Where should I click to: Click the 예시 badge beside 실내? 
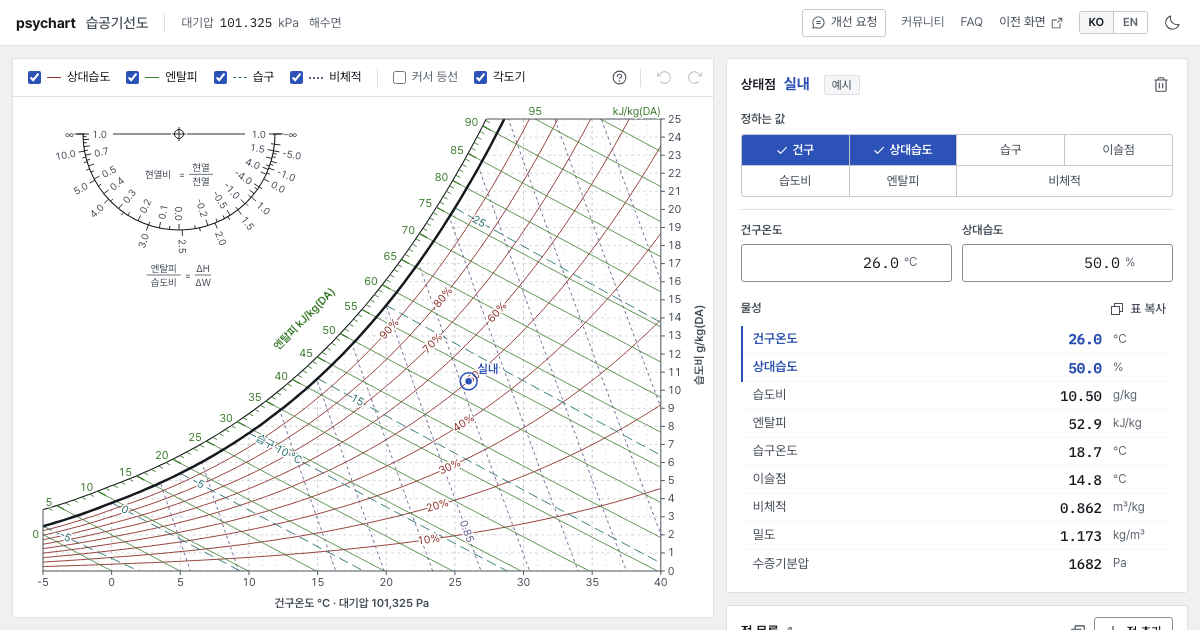[842, 85]
